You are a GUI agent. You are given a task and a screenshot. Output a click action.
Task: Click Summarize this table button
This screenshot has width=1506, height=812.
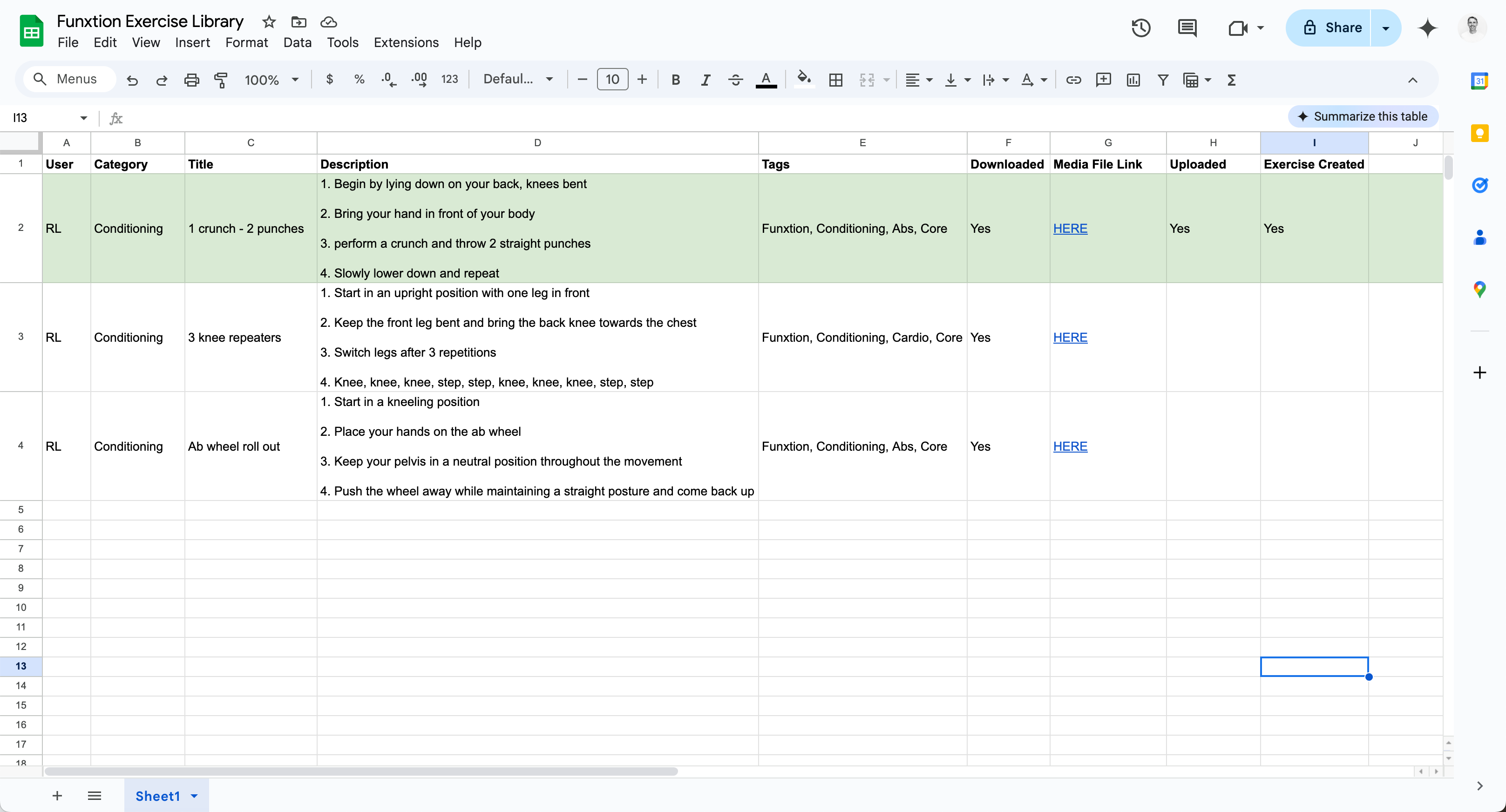click(1363, 116)
